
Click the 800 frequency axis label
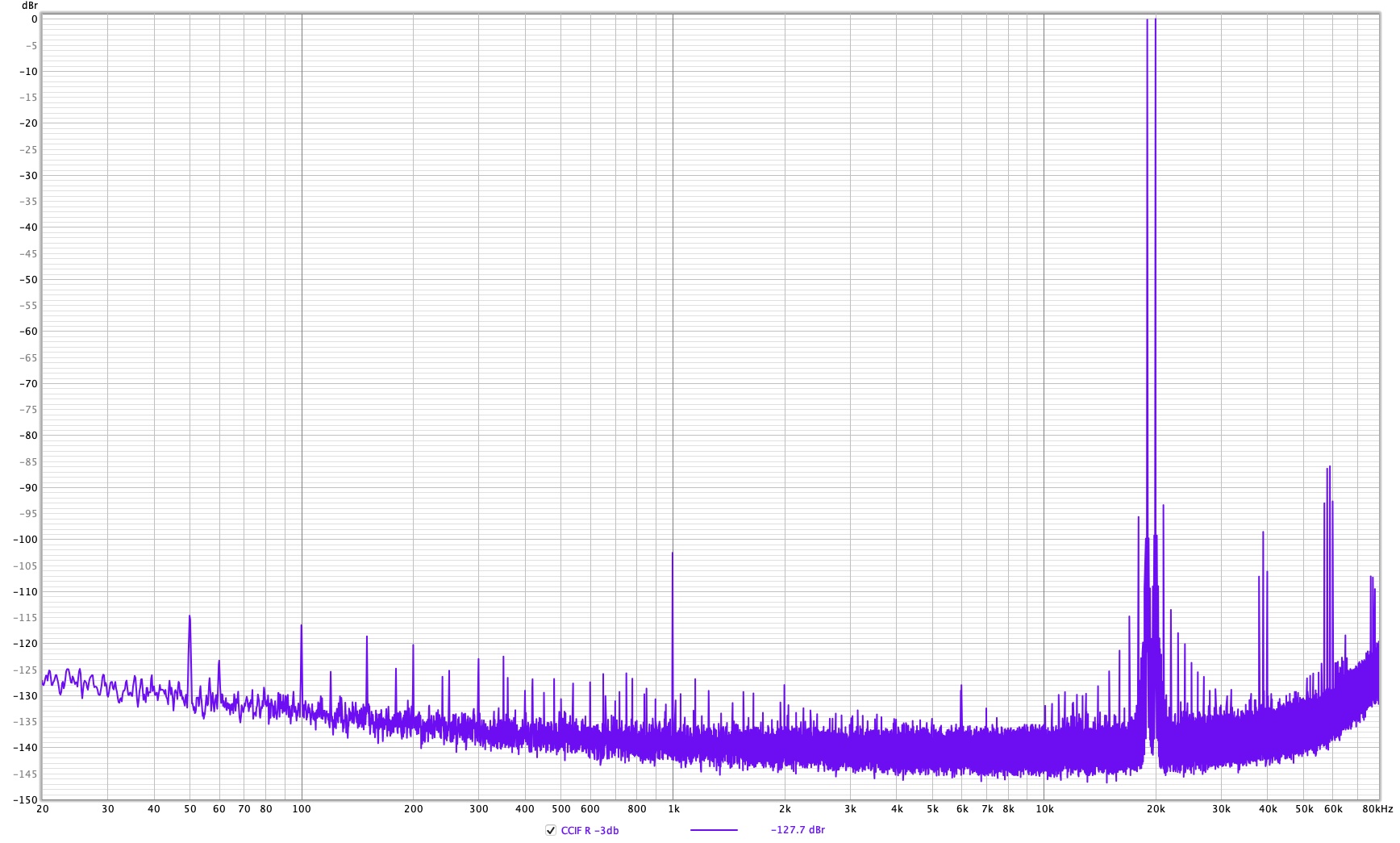637,809
